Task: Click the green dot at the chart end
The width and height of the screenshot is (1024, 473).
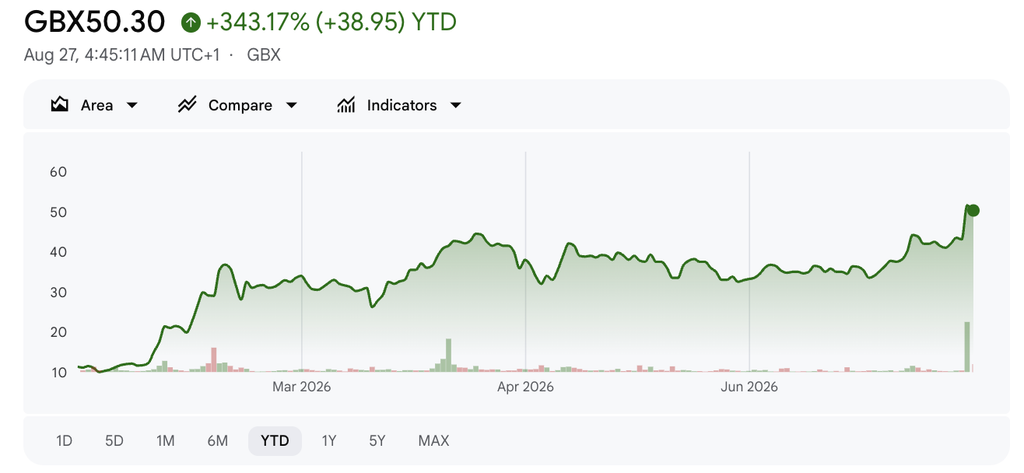Action: [x=973, y=210]
